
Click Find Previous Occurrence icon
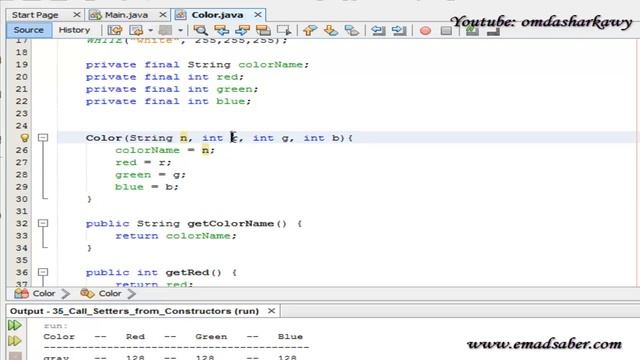click(221, 30)
